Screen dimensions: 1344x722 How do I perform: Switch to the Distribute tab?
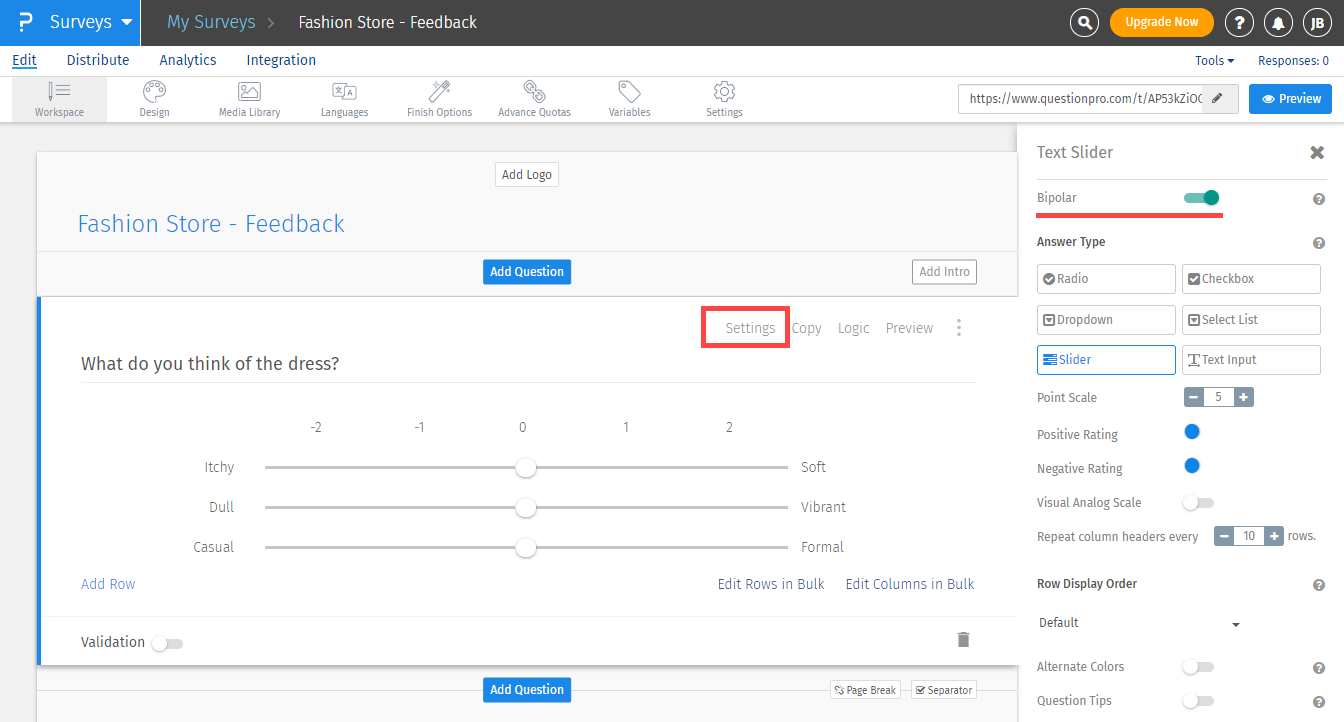click(x=97, y=60)
